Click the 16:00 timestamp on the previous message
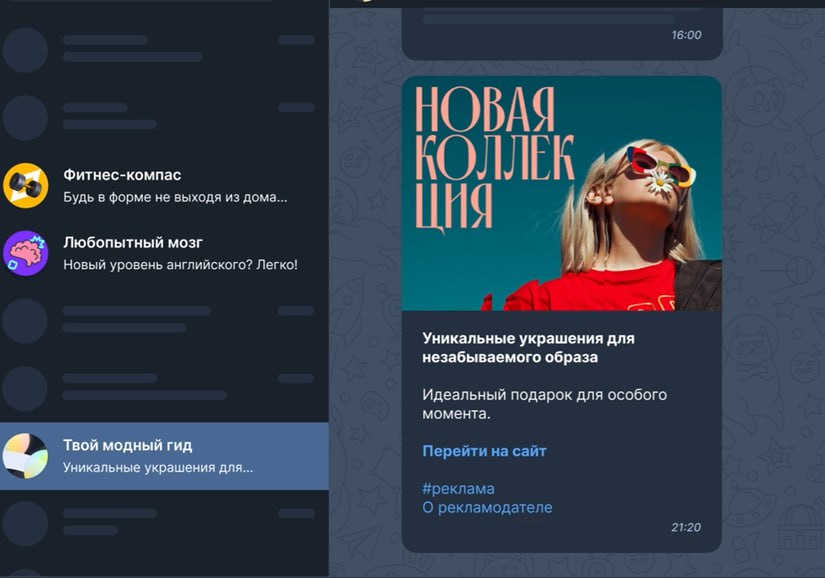Viewport: 825px width, 578px height. pyautogui.click(x=686, y=35)
